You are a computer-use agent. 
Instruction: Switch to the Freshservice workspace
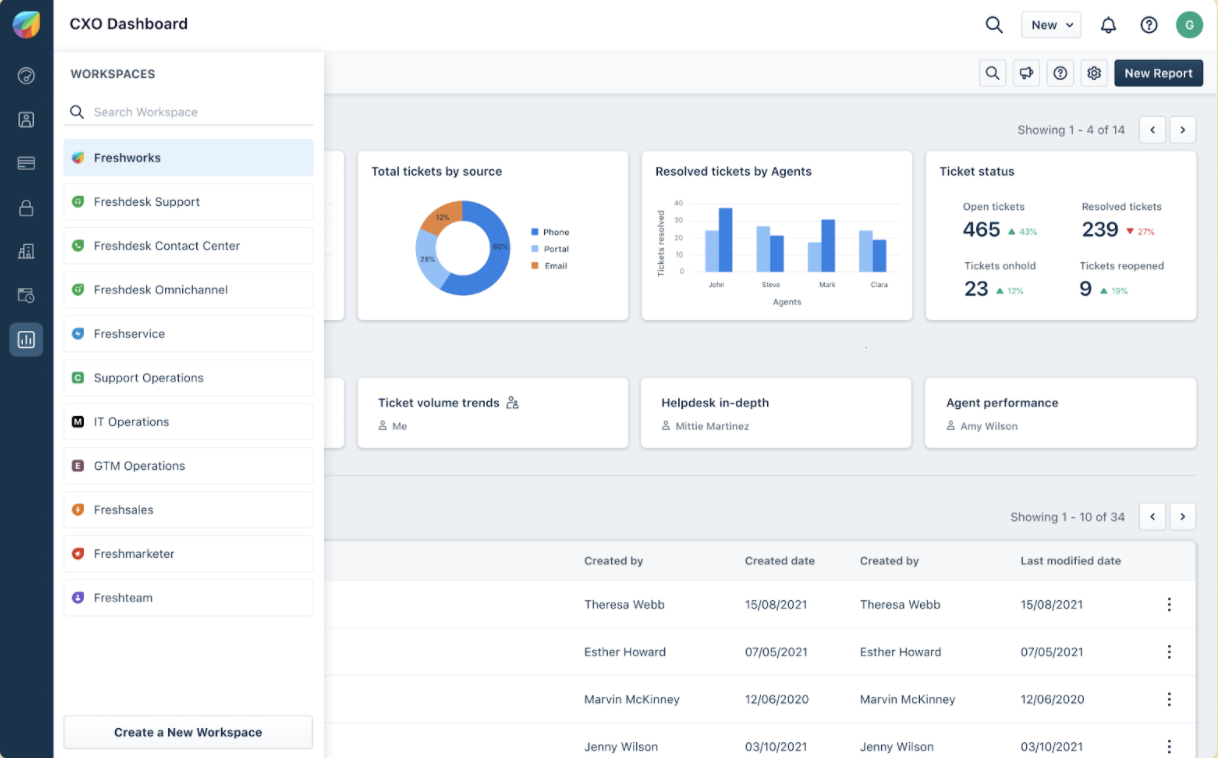click(188, 334)
